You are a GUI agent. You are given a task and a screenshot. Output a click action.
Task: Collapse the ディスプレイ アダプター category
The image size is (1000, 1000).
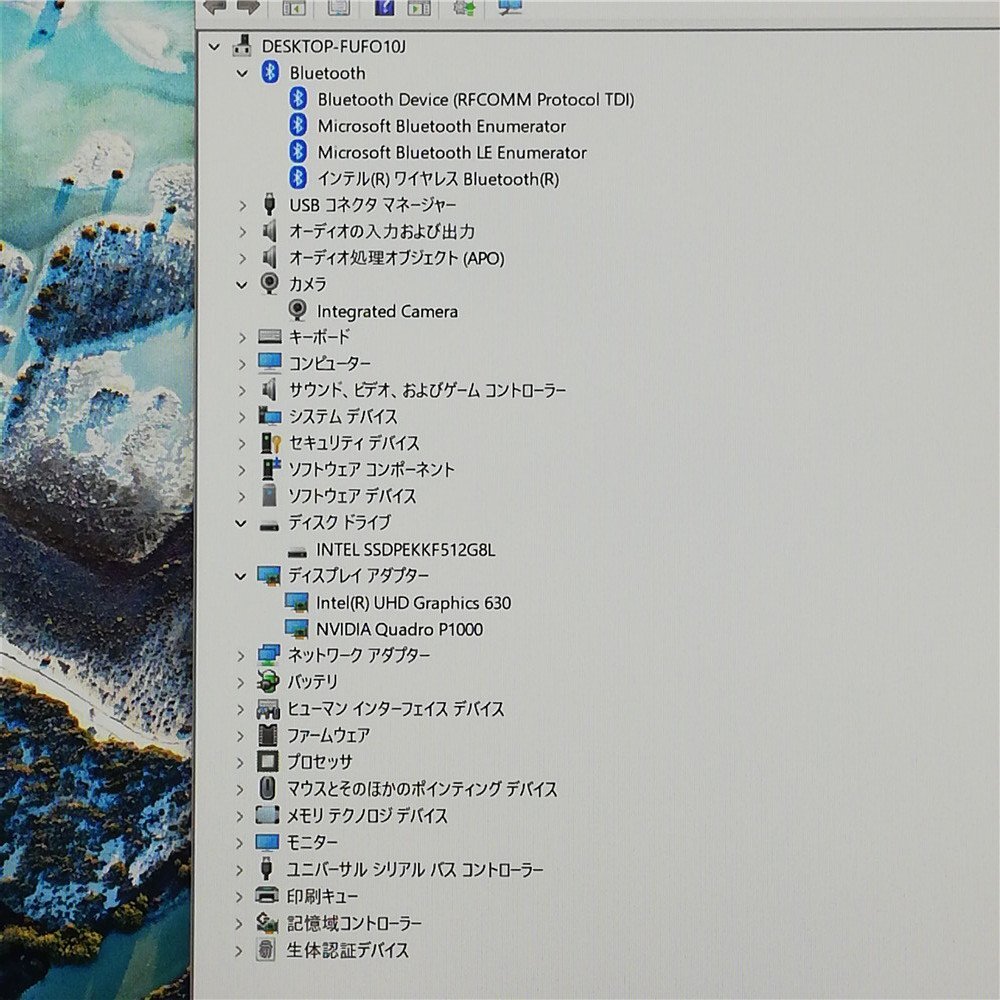click(x=240, y=577)
